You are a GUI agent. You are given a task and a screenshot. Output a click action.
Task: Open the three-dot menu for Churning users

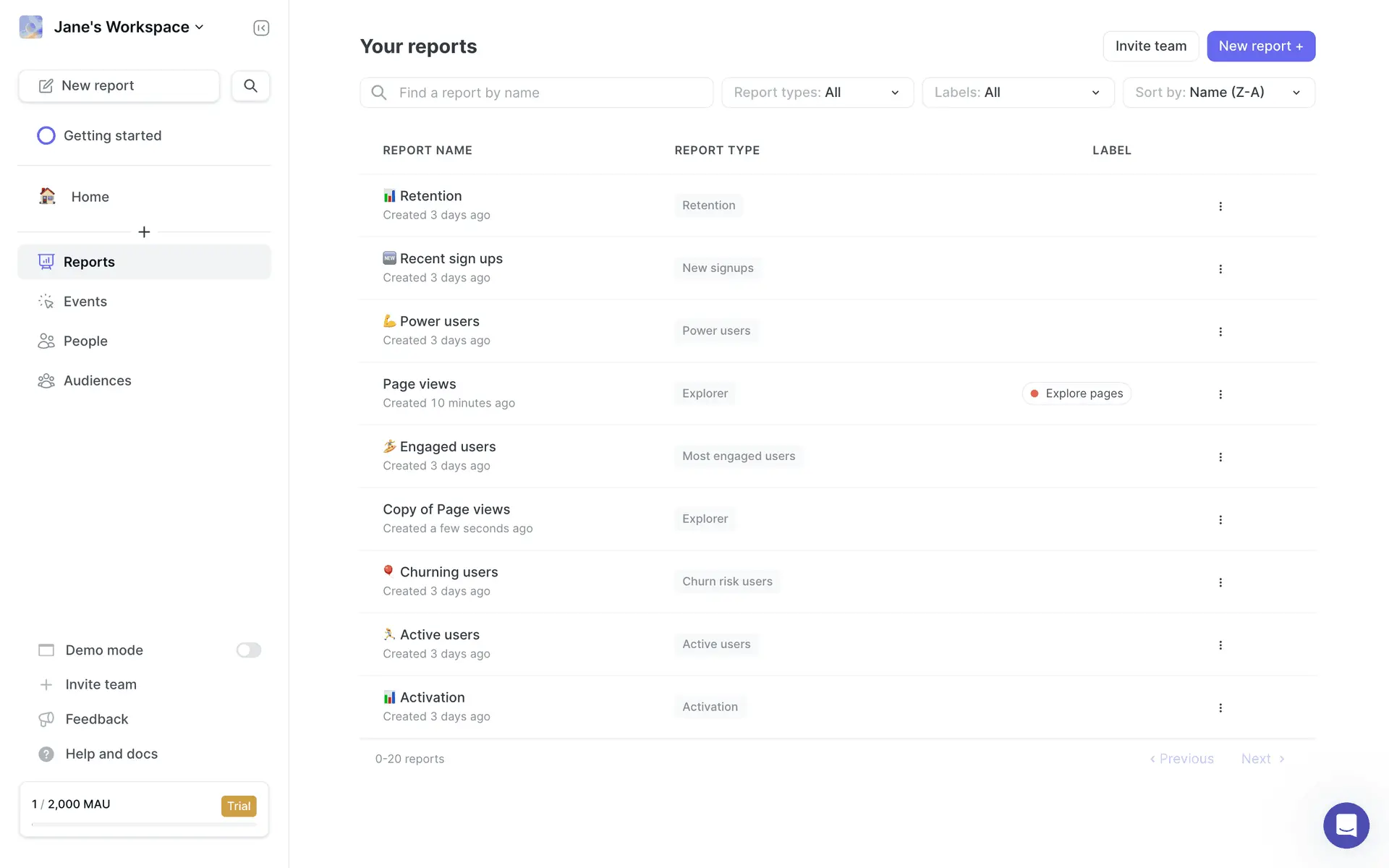pos(1220,582)
